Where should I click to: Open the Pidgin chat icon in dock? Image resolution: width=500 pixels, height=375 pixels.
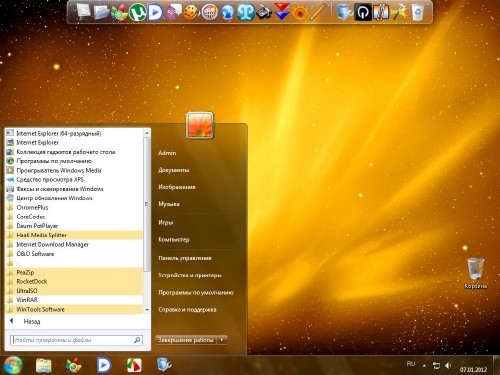click(x=173, y=13)
